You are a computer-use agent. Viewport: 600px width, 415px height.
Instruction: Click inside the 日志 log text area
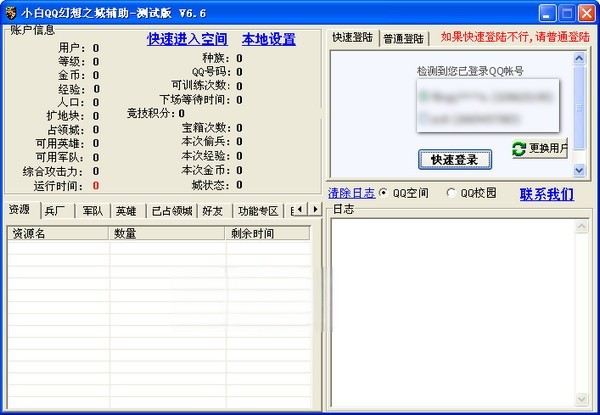click(x=453, y=312)
